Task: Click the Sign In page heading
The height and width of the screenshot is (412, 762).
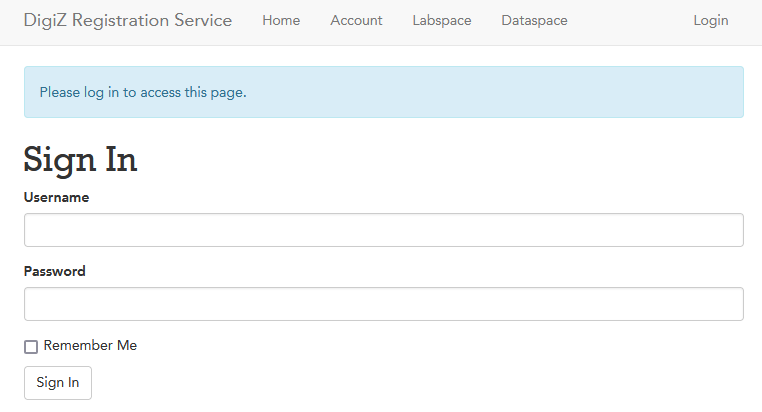Action: 80,160
